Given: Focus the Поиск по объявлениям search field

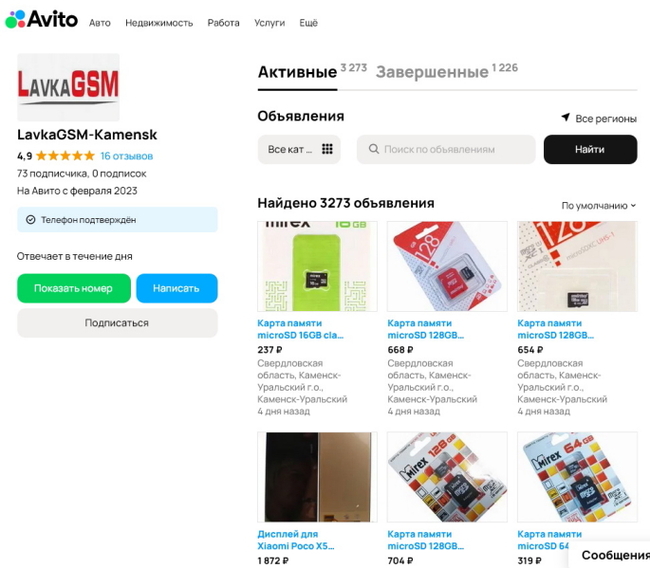Looking at the screenshot, I should [446, 149].
